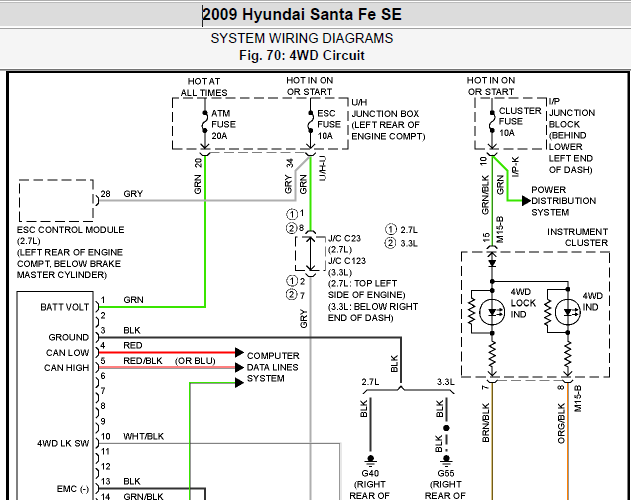Click the dashed joint connector symbol

click(310, 254)
